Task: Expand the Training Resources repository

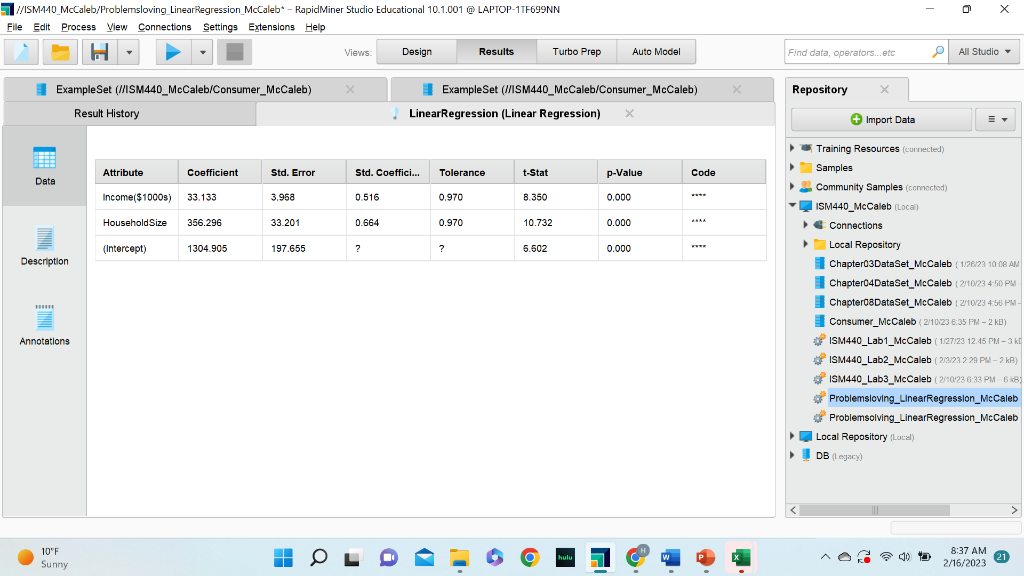Action: point(792,148)
